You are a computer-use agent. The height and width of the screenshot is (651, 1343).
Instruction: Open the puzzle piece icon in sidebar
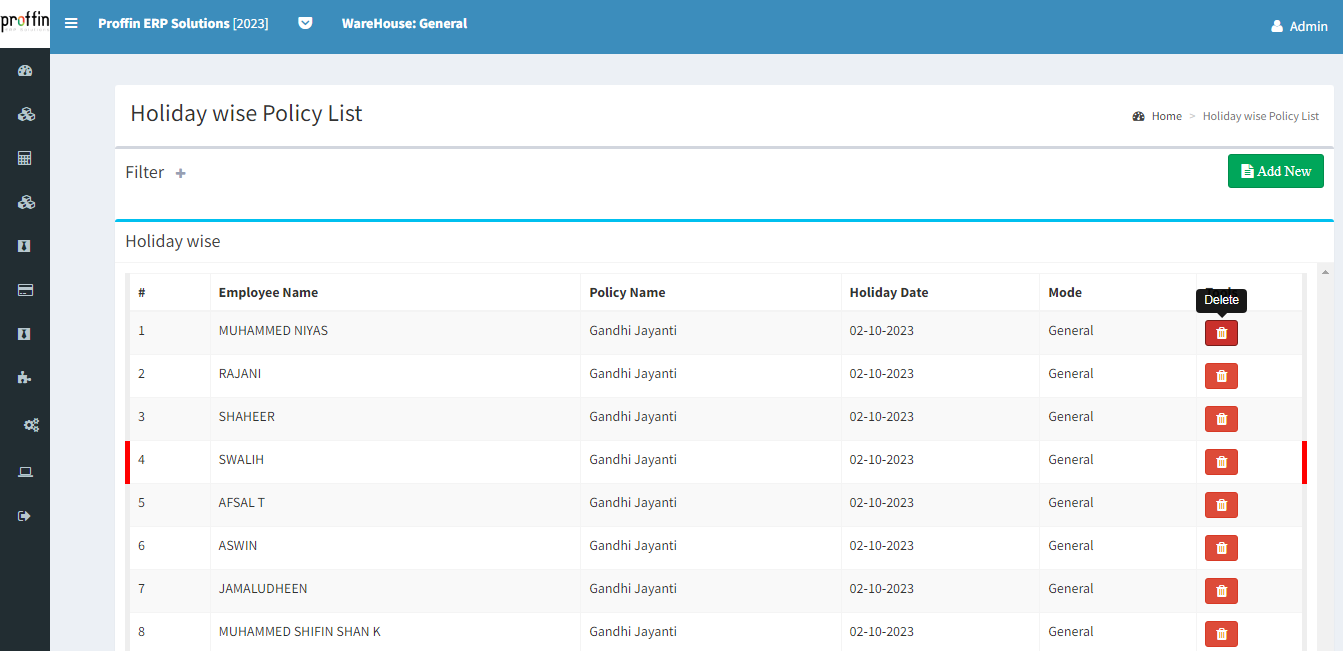pos(25,377)
